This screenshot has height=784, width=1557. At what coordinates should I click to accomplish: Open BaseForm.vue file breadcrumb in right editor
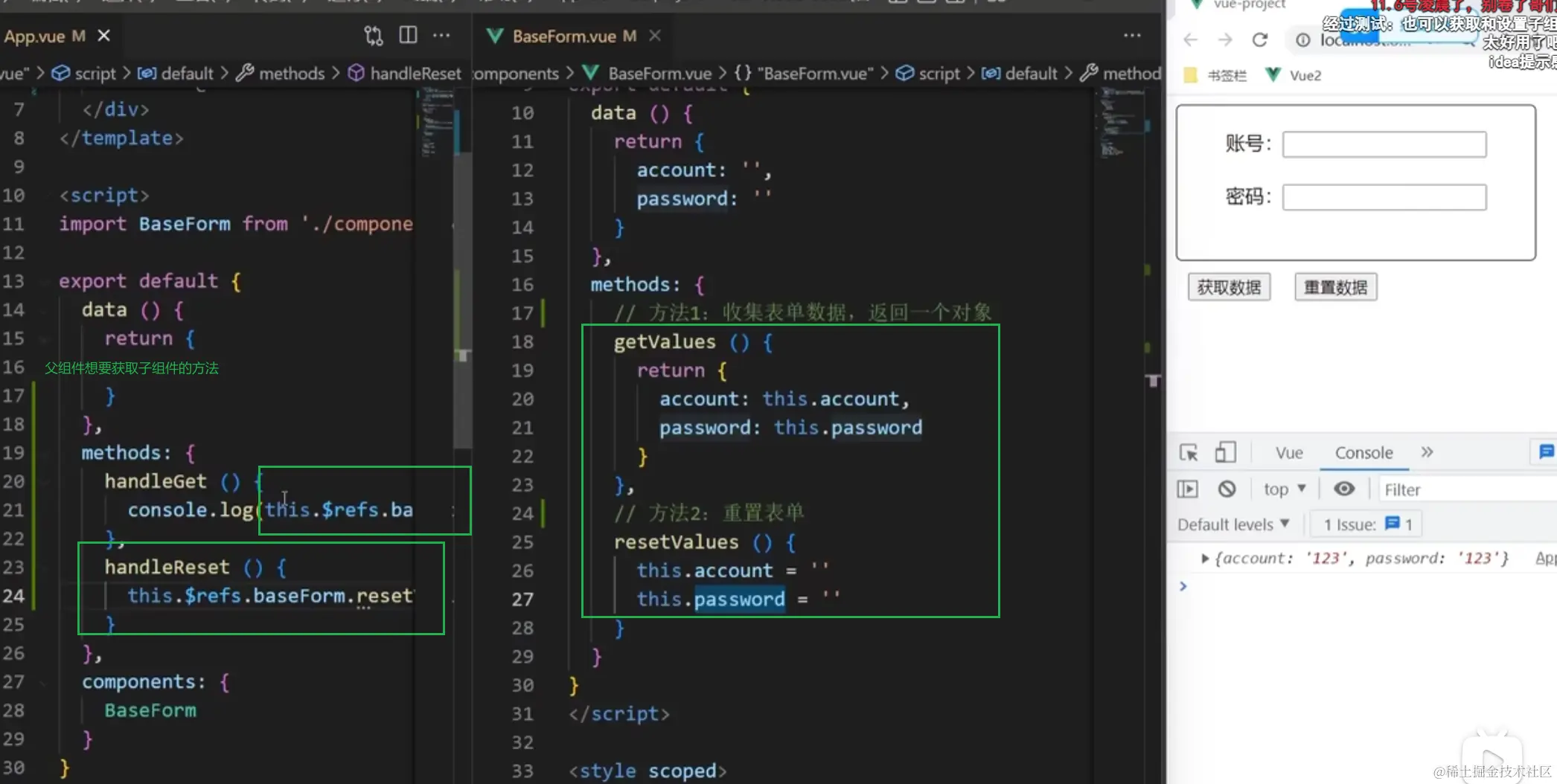(648, 74)
